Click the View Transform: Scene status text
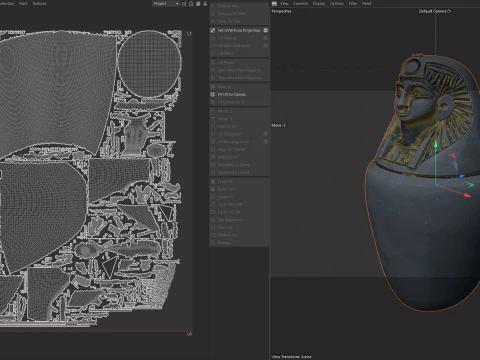Image resolution: width=480 pixels, height=360 pixels. (x=291, y=357)
